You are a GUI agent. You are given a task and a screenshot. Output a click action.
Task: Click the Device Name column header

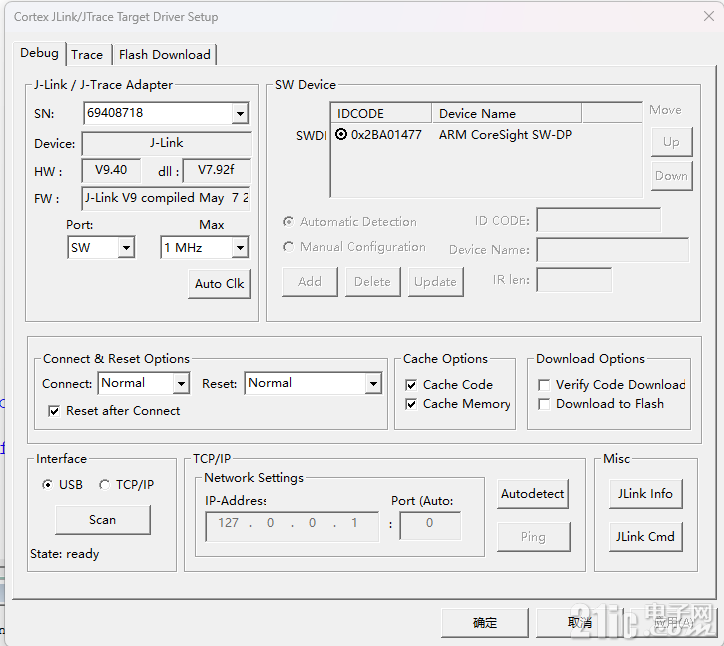click(x=507, y=114)
